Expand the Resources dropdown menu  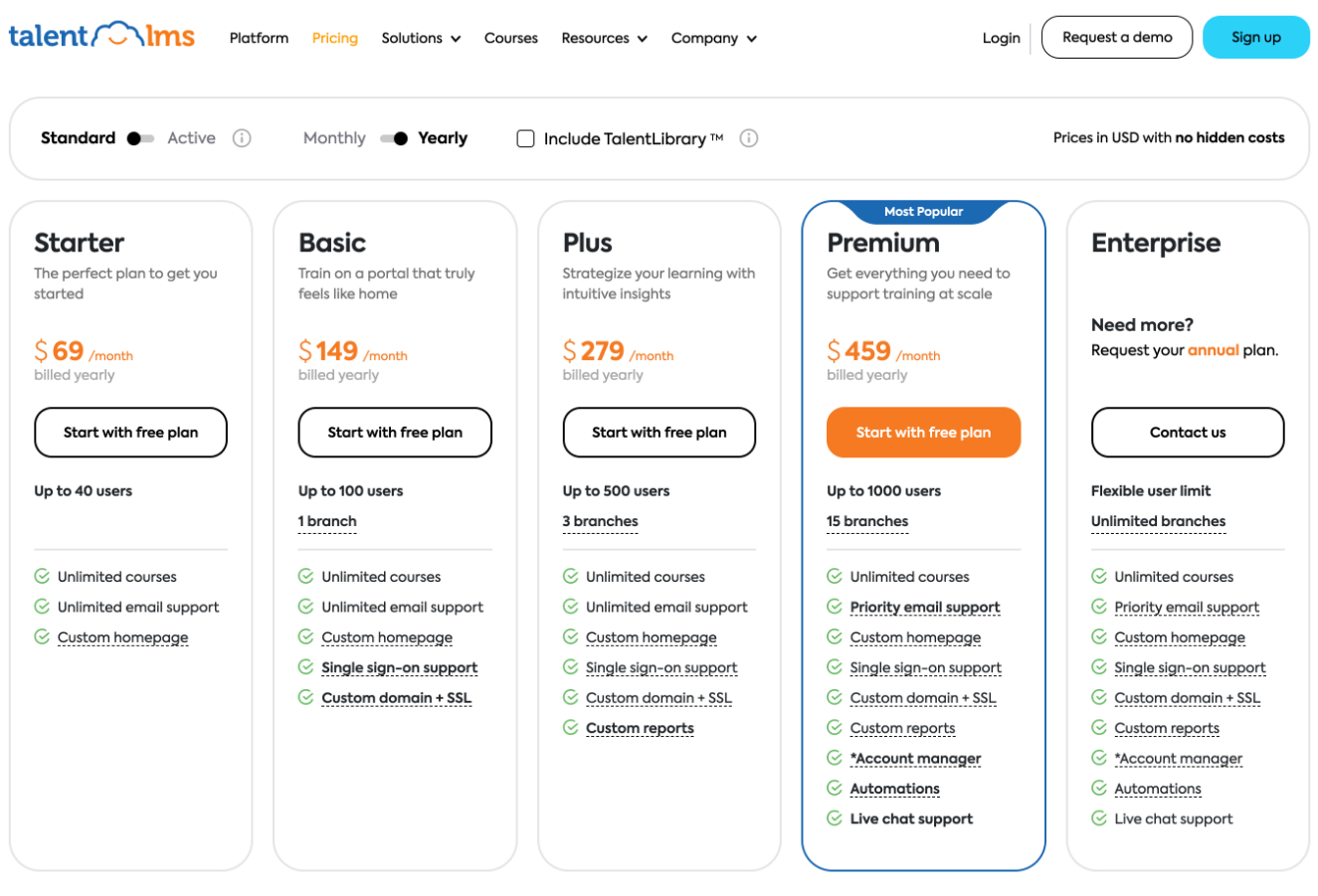tap(604, 38)
